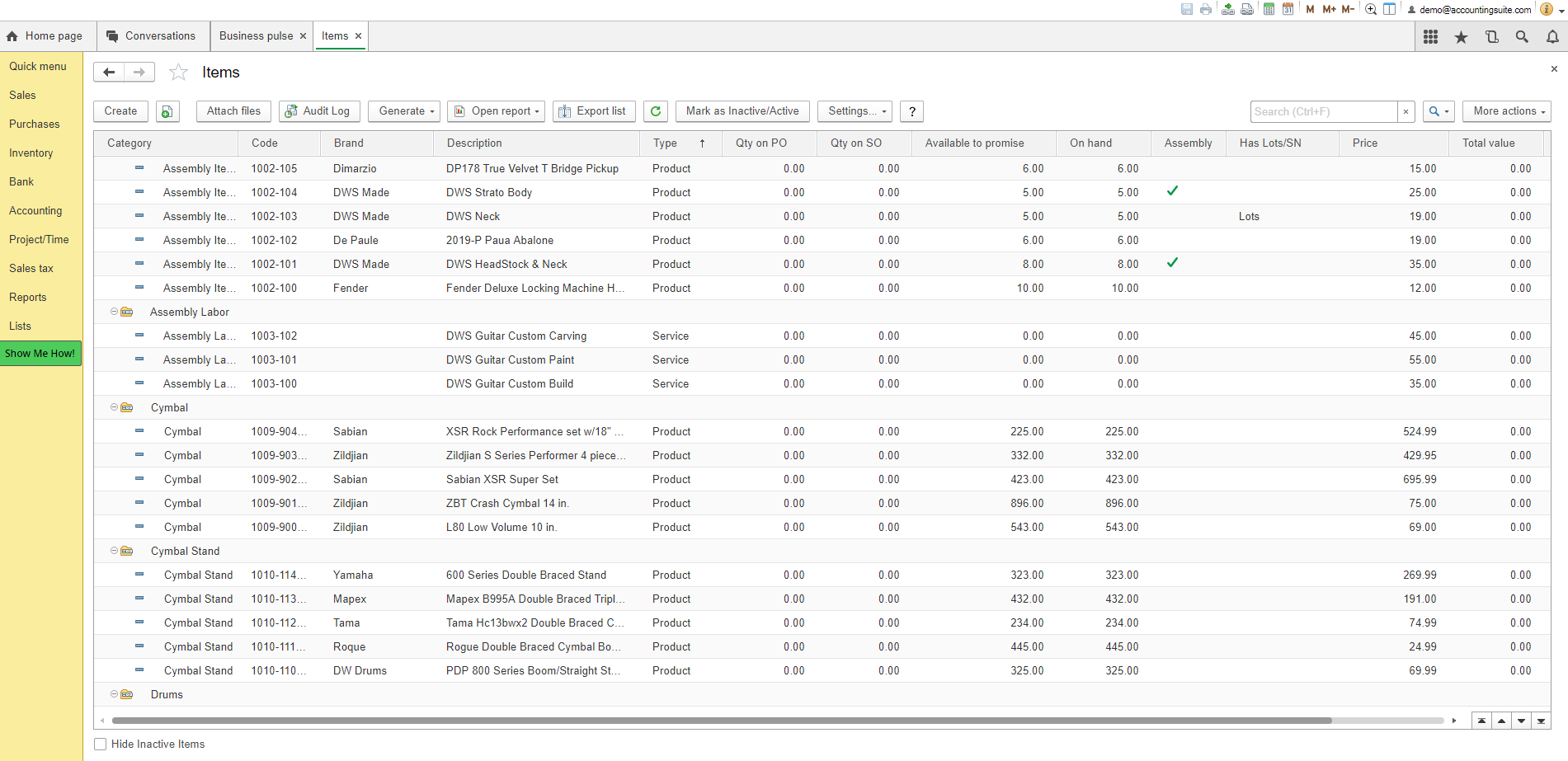This screenshot has width=1568, height=761.
Task: Expand the More actions dropdown
Action: [1506, 111]
